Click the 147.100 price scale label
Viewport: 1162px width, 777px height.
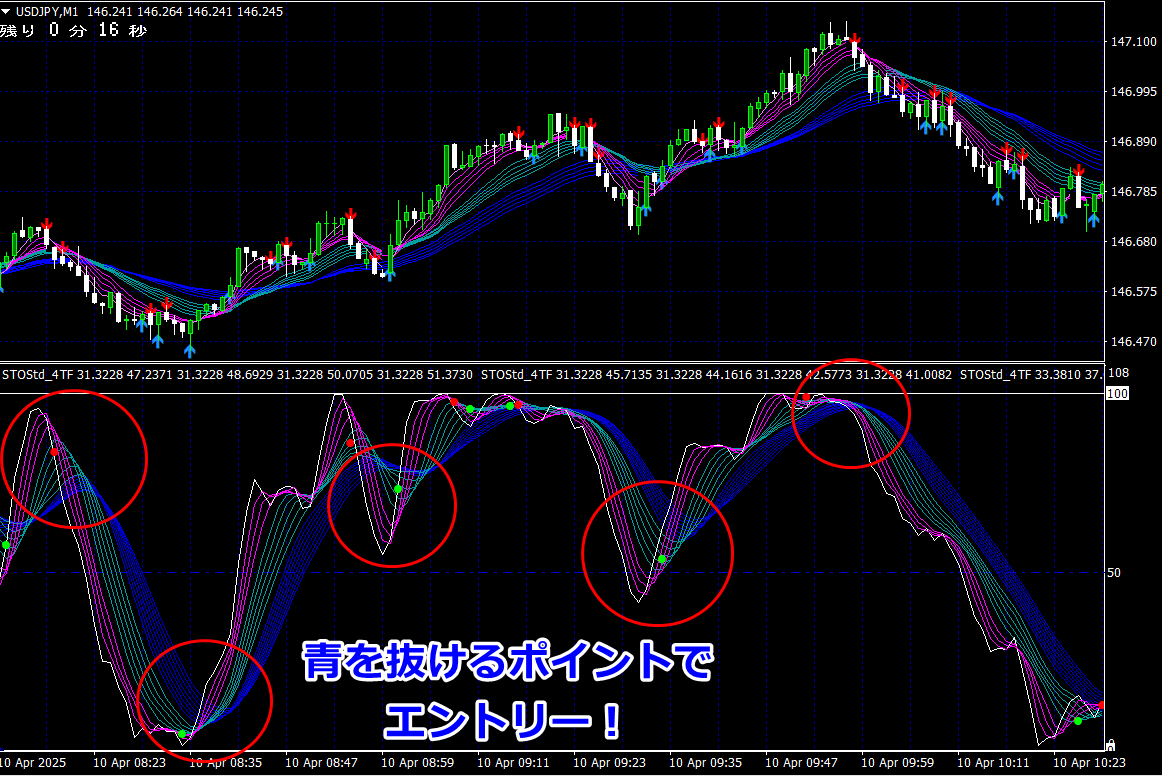1133,42
